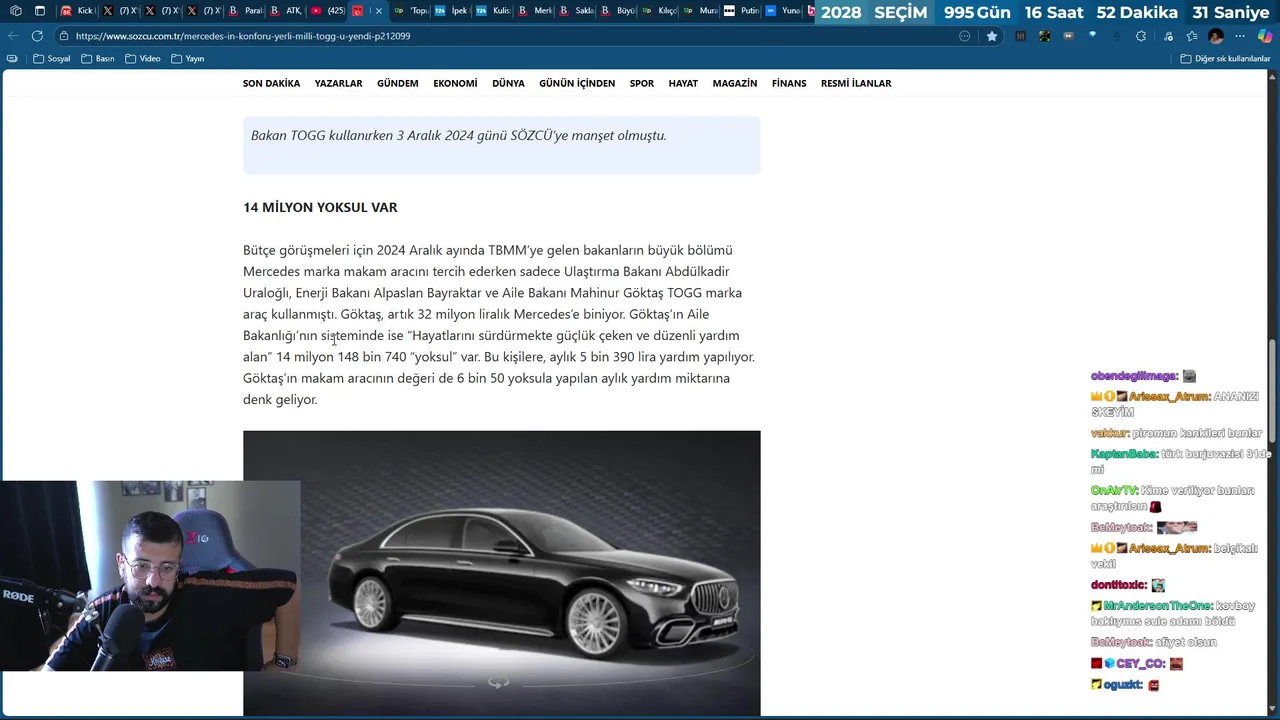The image size is (1280, 720).
Task: Switch to the Kick browser tab
Action: pyautogui.click(x=77, y=11)
